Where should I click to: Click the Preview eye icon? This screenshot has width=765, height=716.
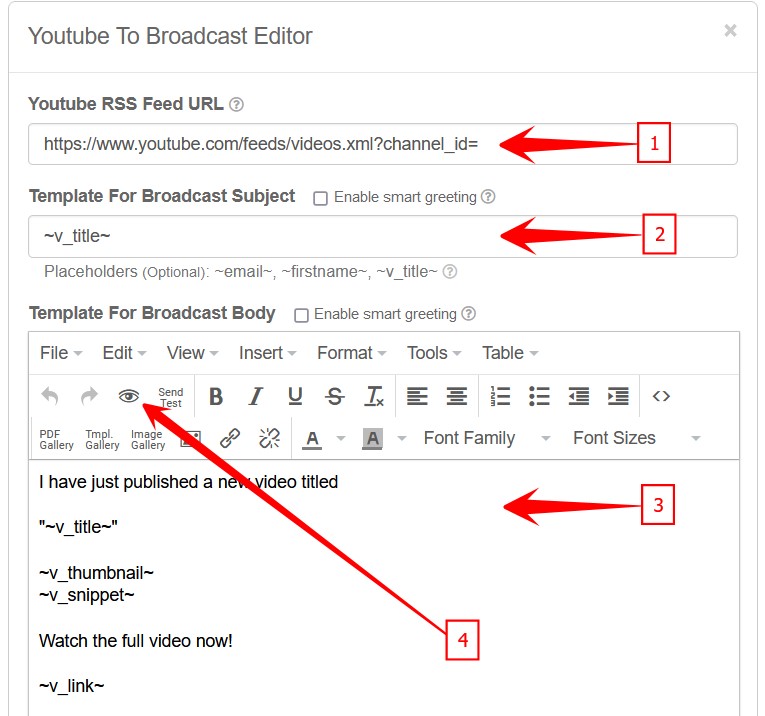pos(128,397)
